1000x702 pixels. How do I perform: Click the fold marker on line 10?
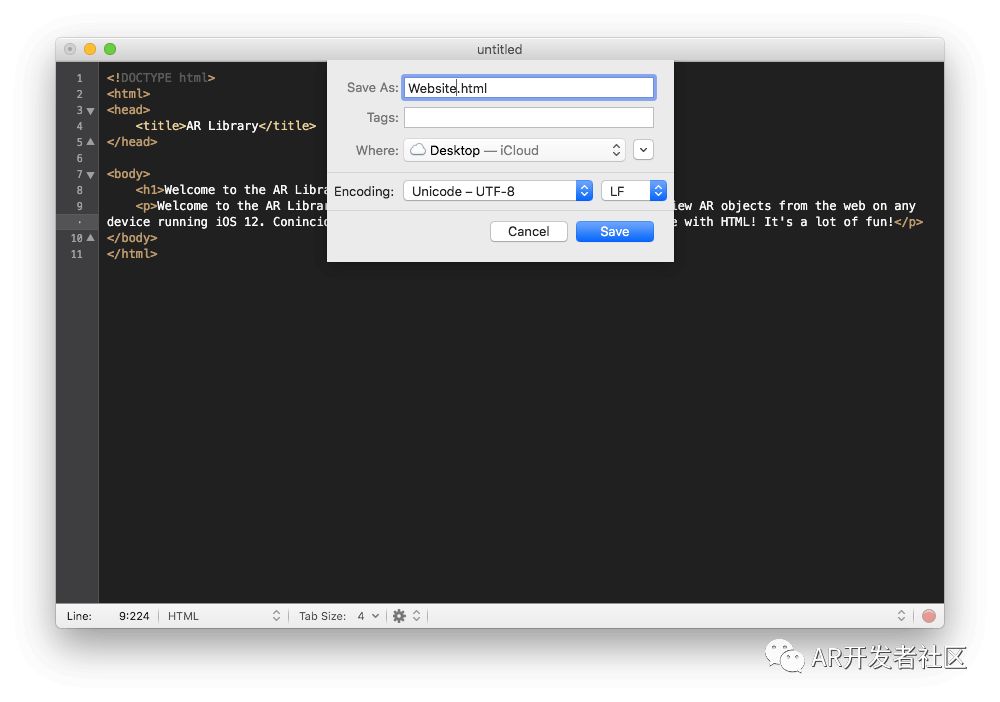(x=90, y=238)
